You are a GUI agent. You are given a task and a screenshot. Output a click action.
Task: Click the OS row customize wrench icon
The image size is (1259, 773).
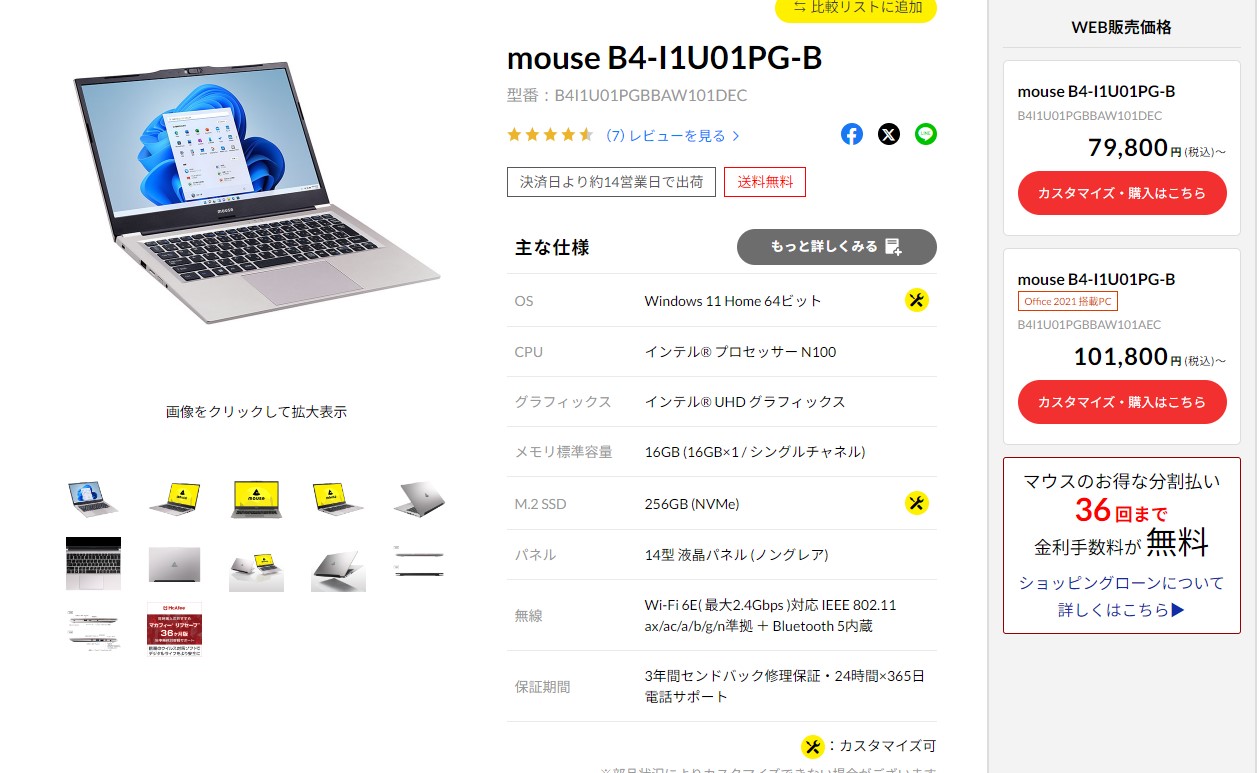coord(917,300)
